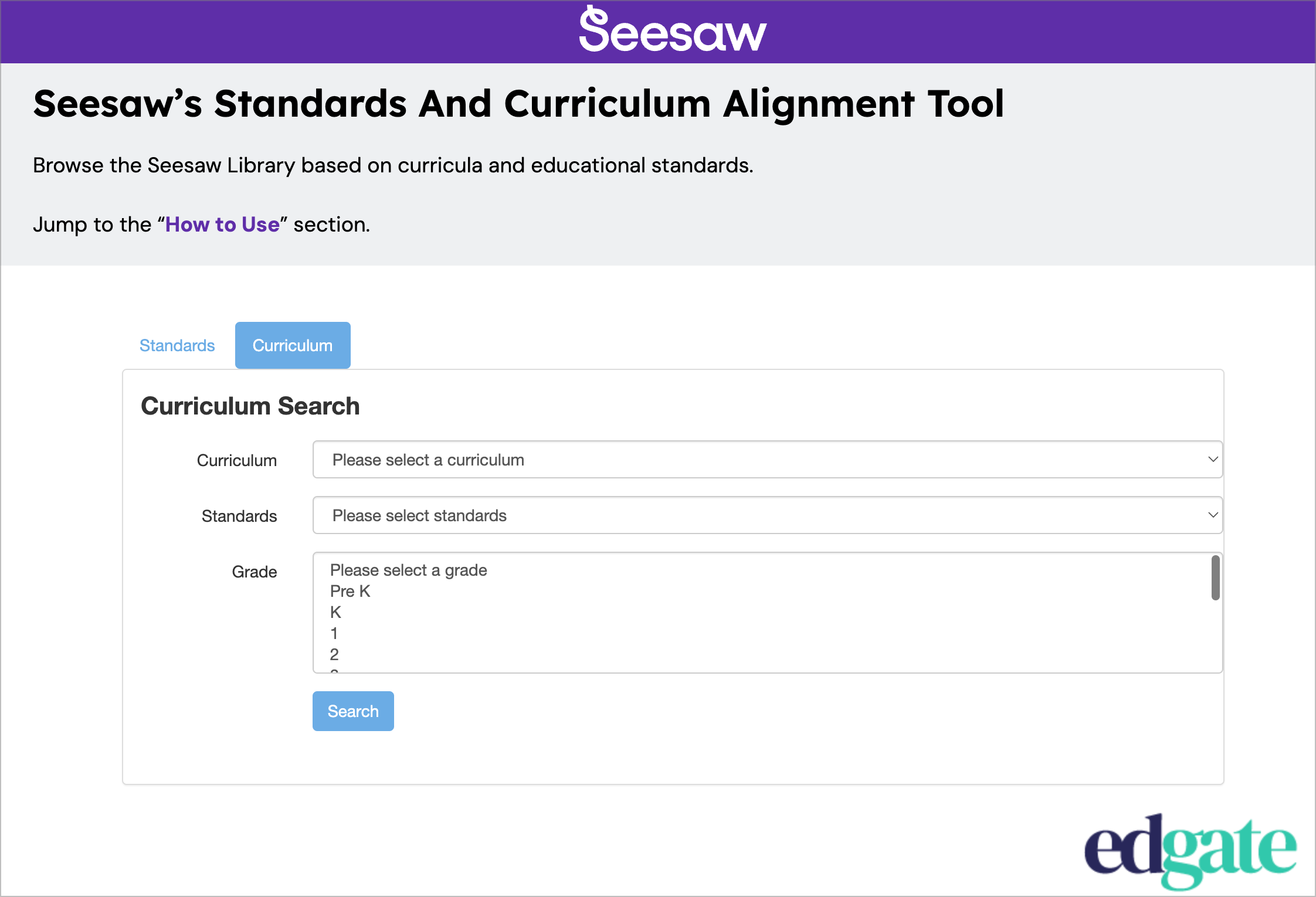Viewport: 1316px width, 897px height.
Task: Choose grade 1 from grade list
Action: (334, 633)
